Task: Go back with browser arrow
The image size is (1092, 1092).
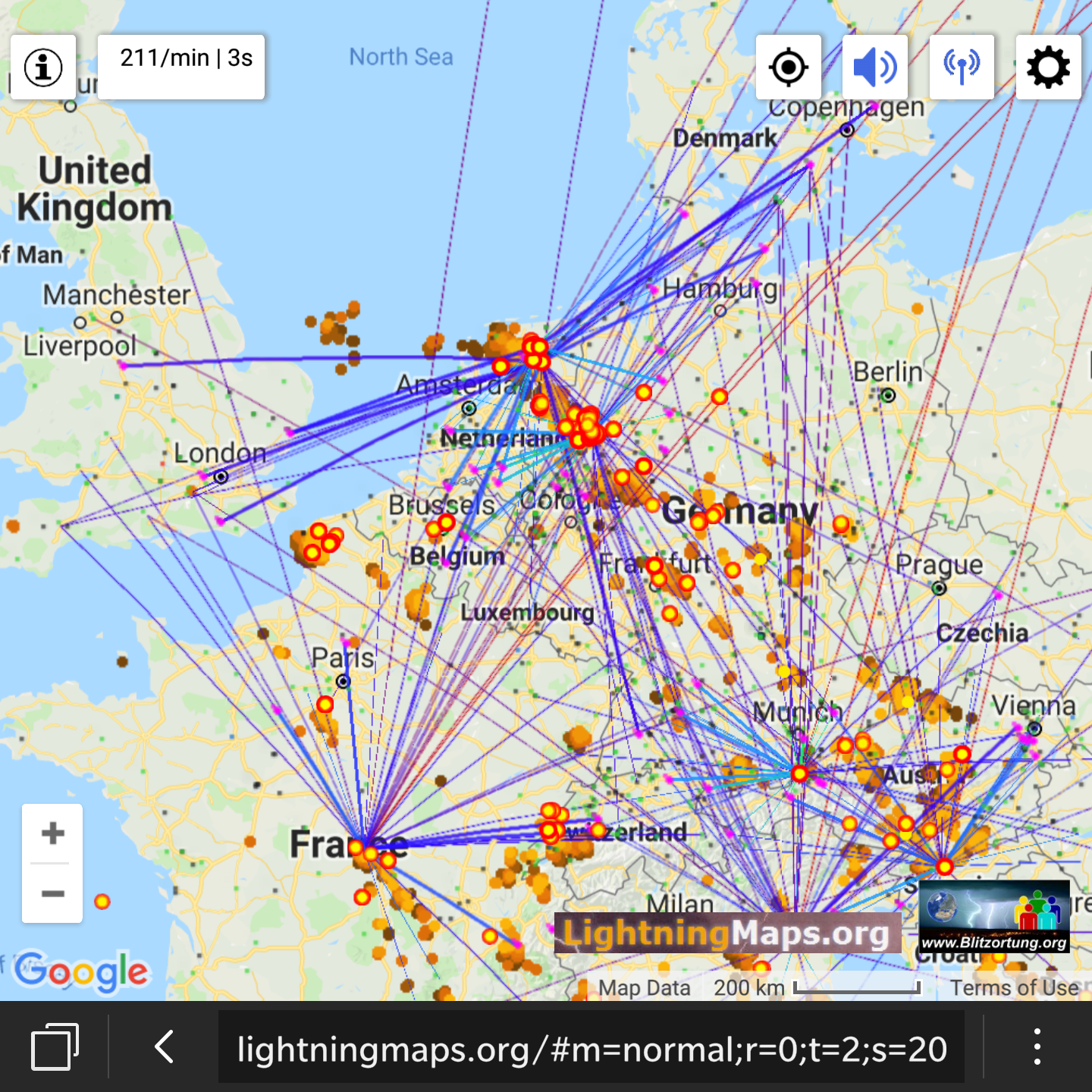Action: 165,1047
